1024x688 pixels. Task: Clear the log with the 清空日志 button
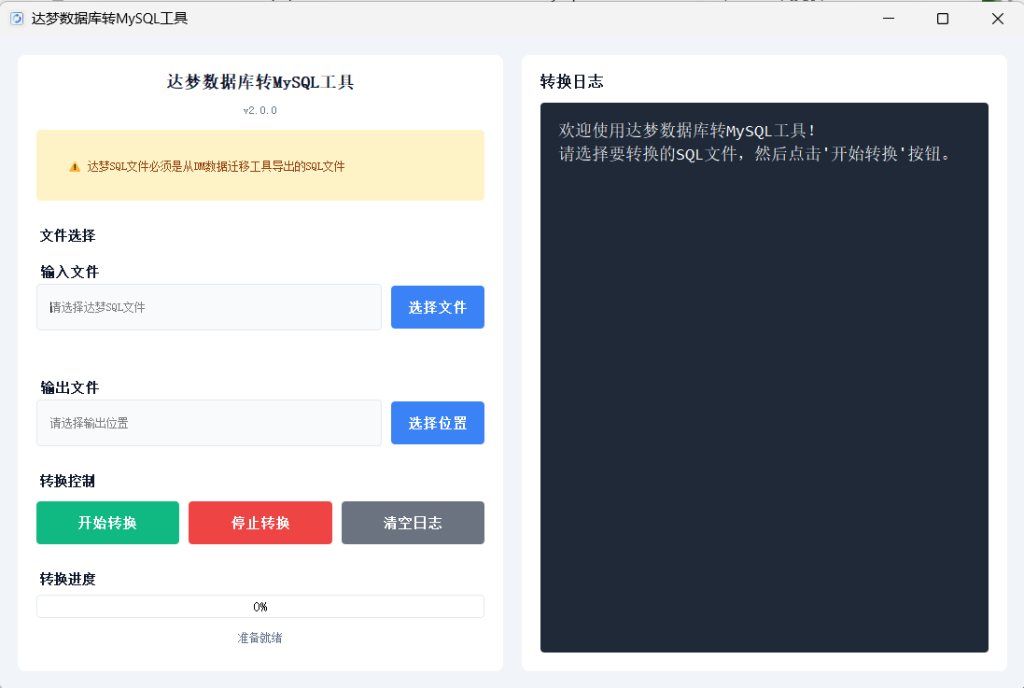(412, 522)
